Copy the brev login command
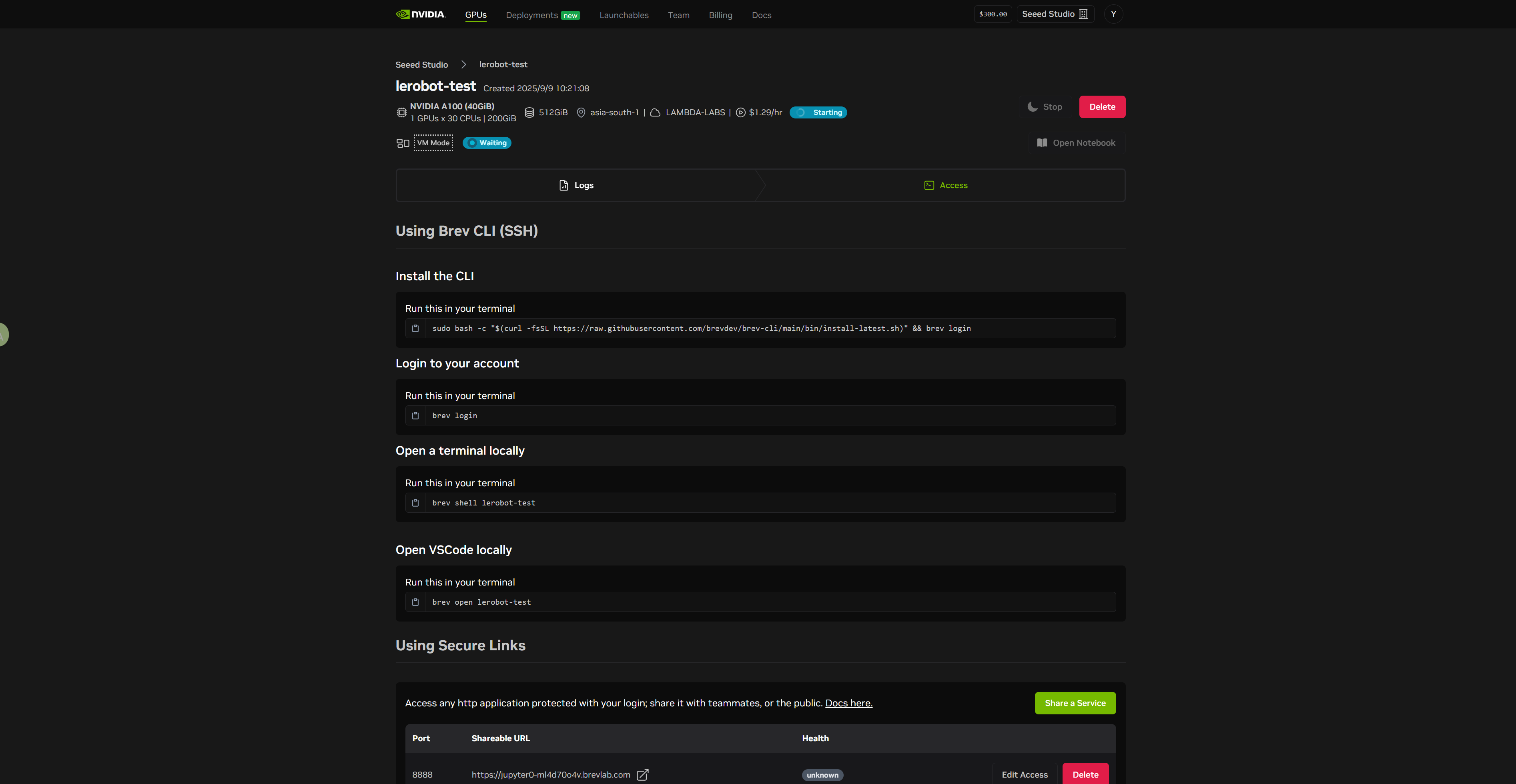 (415, 415)
